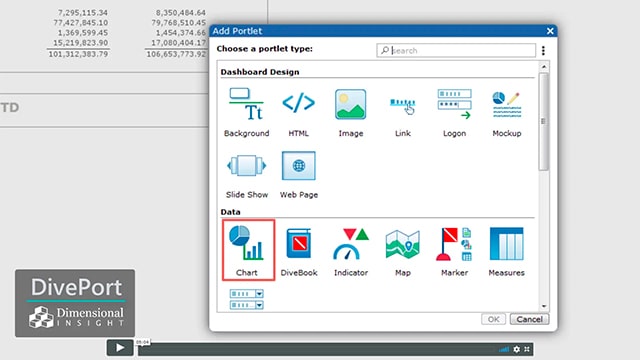
Task: Adjust the video volume bars
Action: pos(504,349)
